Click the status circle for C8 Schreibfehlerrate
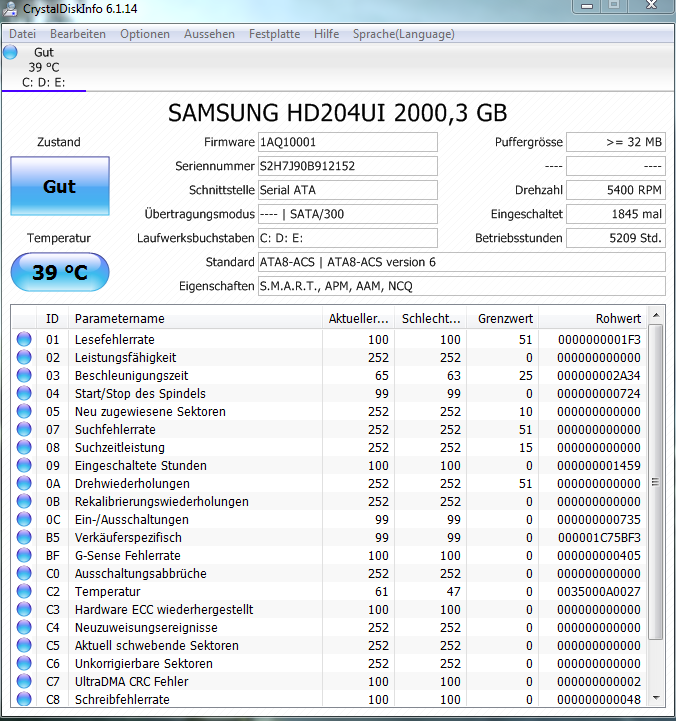The image size is (676, 721). coord(24,699)
